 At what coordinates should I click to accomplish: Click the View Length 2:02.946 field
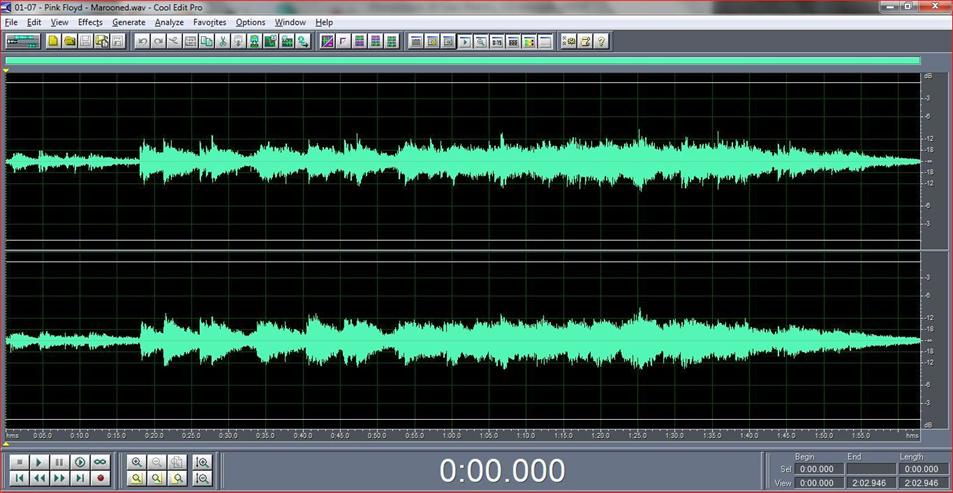(x=923, y=483)
